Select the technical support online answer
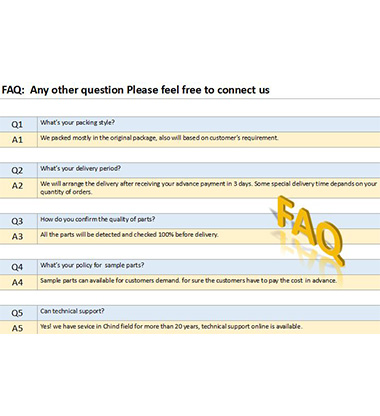Screen dimensions: 380x416 [171, 326]
